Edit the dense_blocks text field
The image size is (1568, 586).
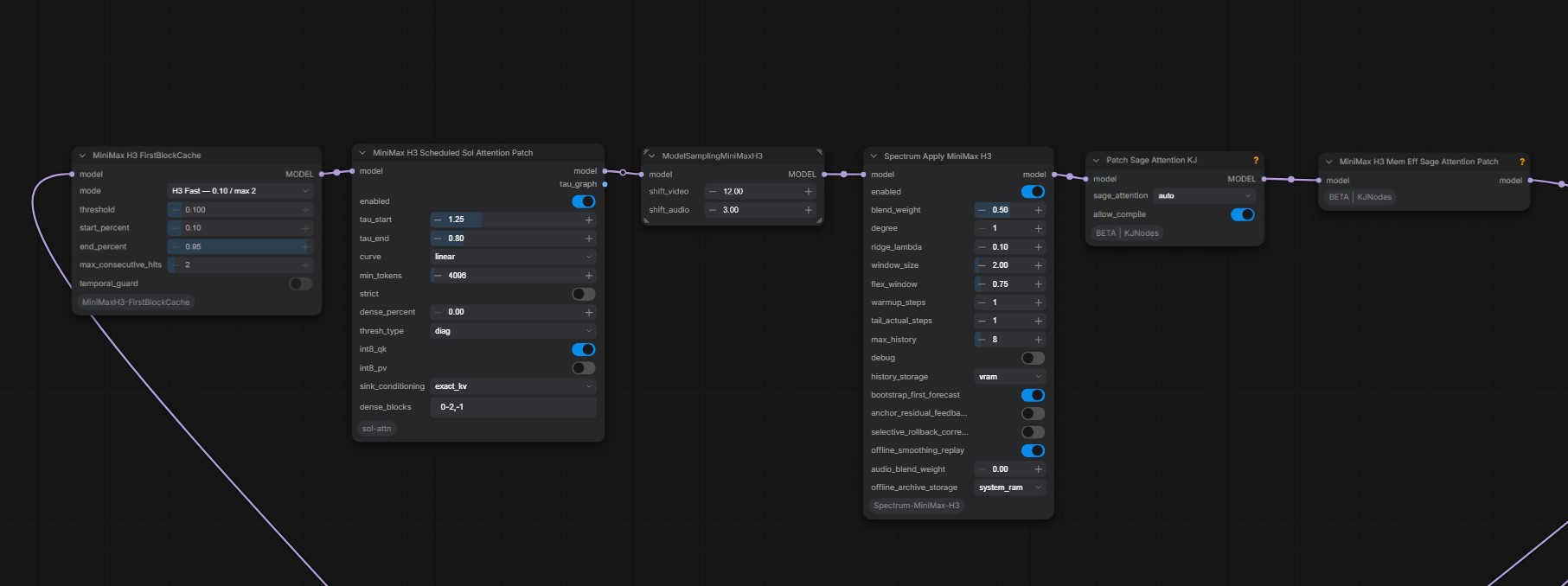pos(513,407)
